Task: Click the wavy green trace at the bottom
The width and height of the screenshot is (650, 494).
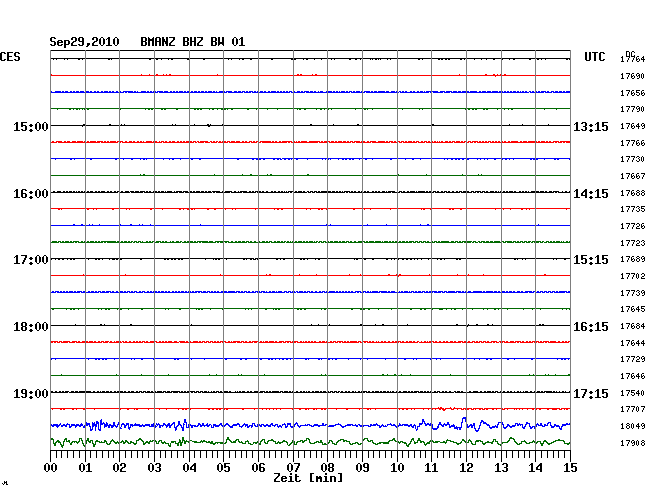Action: [x=310, y=442]
